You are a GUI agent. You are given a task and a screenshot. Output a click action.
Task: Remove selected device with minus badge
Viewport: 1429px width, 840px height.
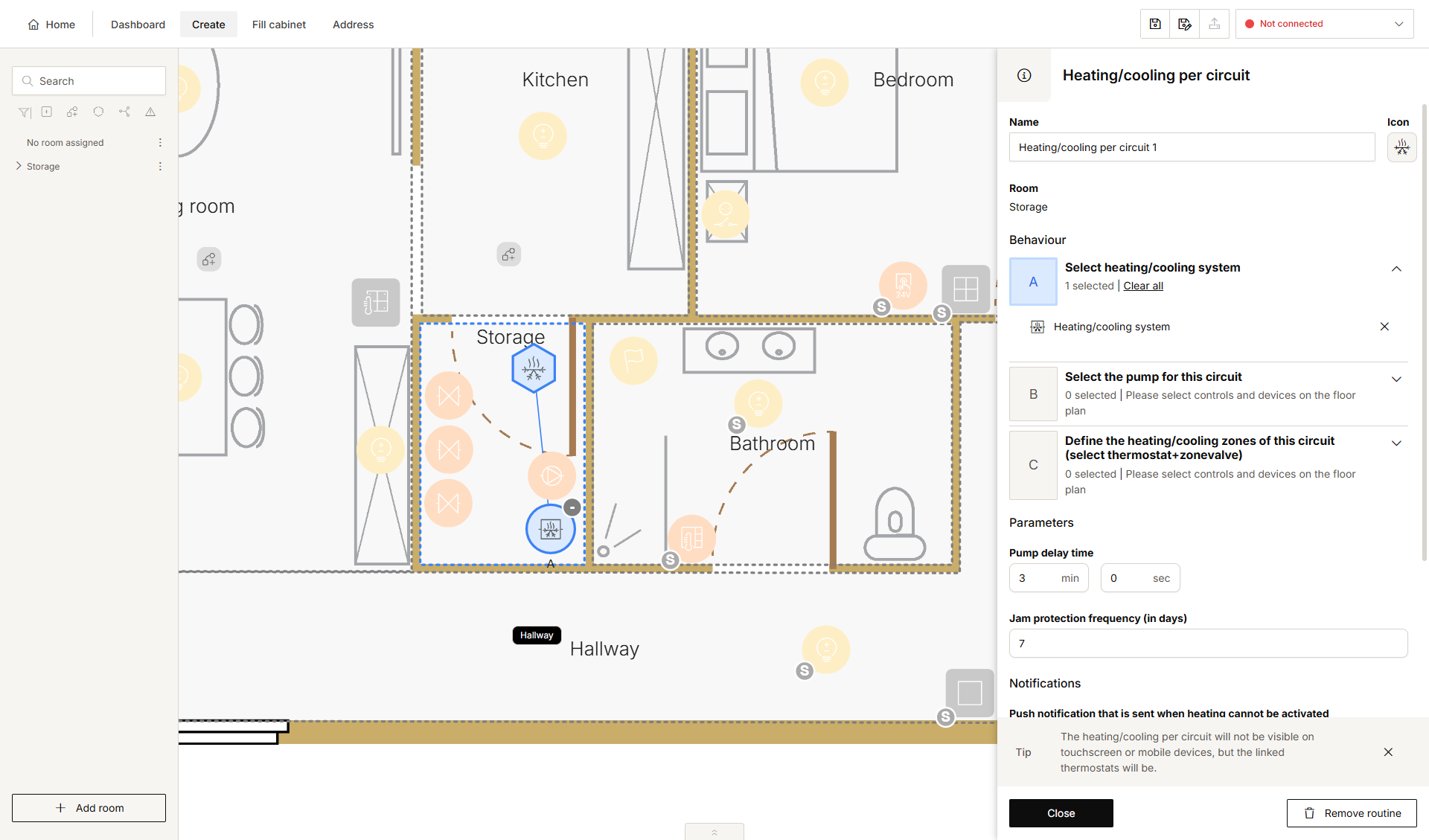(x=572, y=507)
